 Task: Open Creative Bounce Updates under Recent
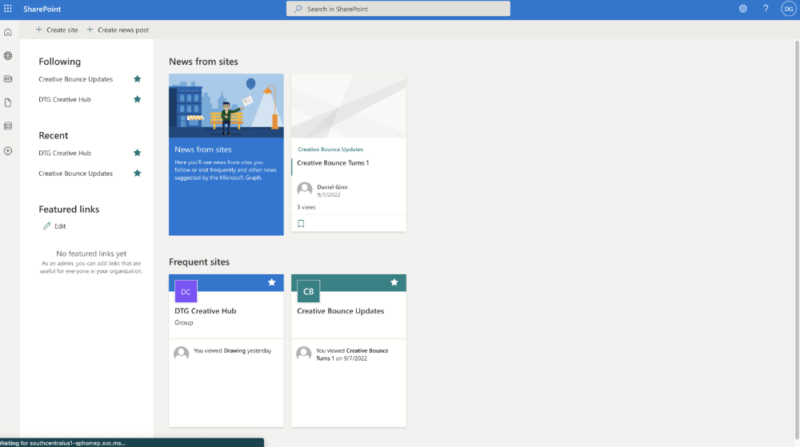[76, 173]
